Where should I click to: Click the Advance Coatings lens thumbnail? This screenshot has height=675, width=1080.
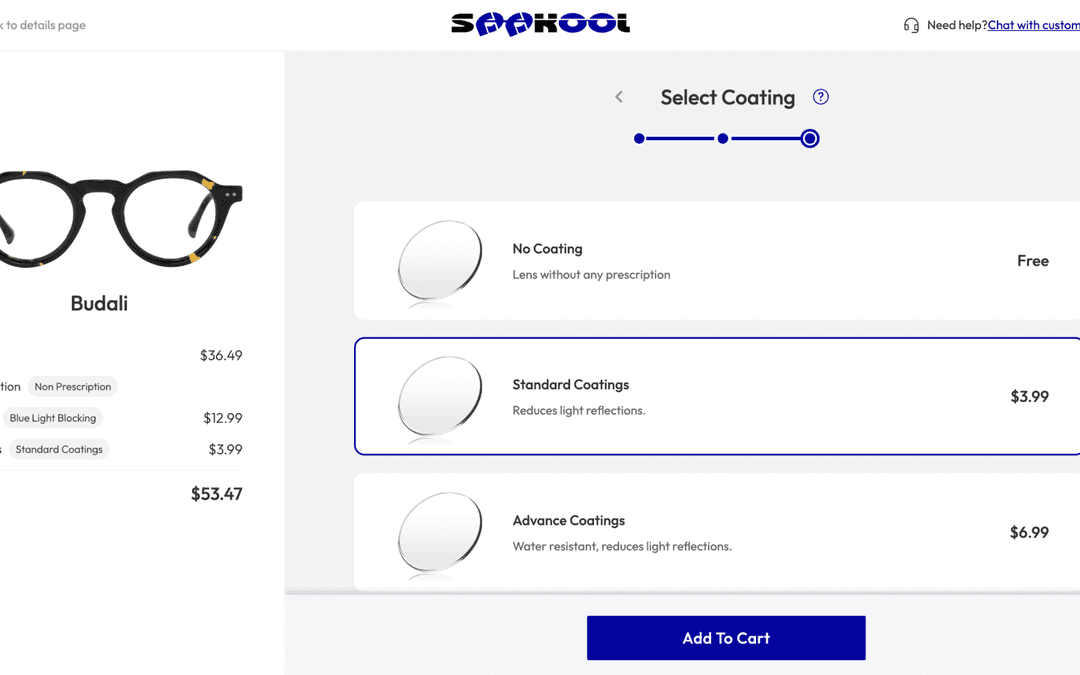point(440,532)
